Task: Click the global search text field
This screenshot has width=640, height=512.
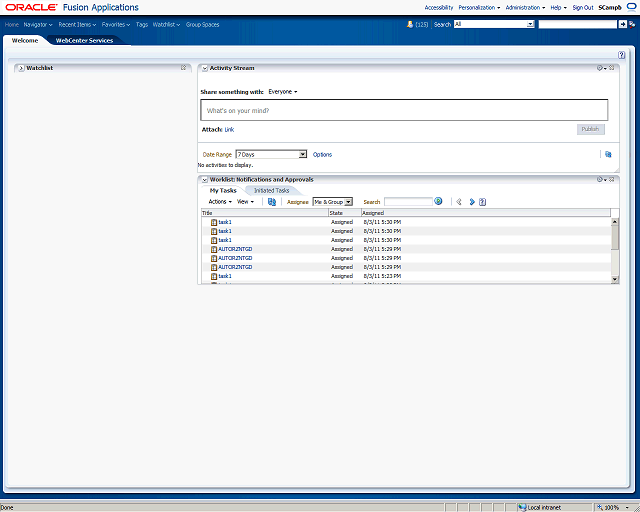Action: click(x=578, y=24)
